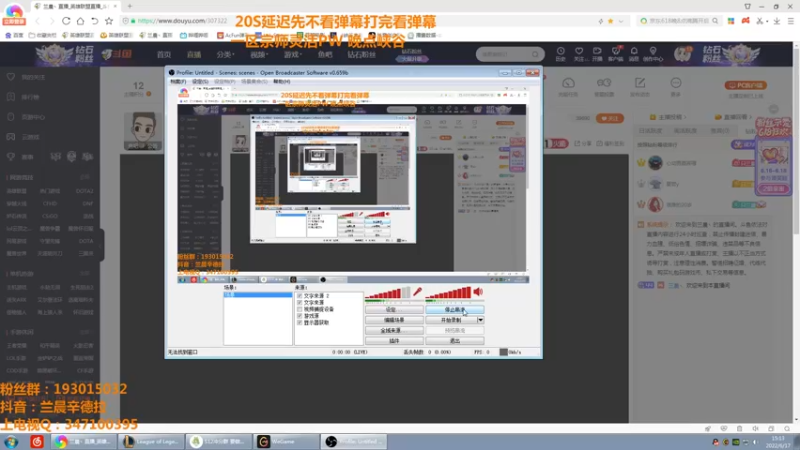Click the OBS stop streaming button

[455, 310]
